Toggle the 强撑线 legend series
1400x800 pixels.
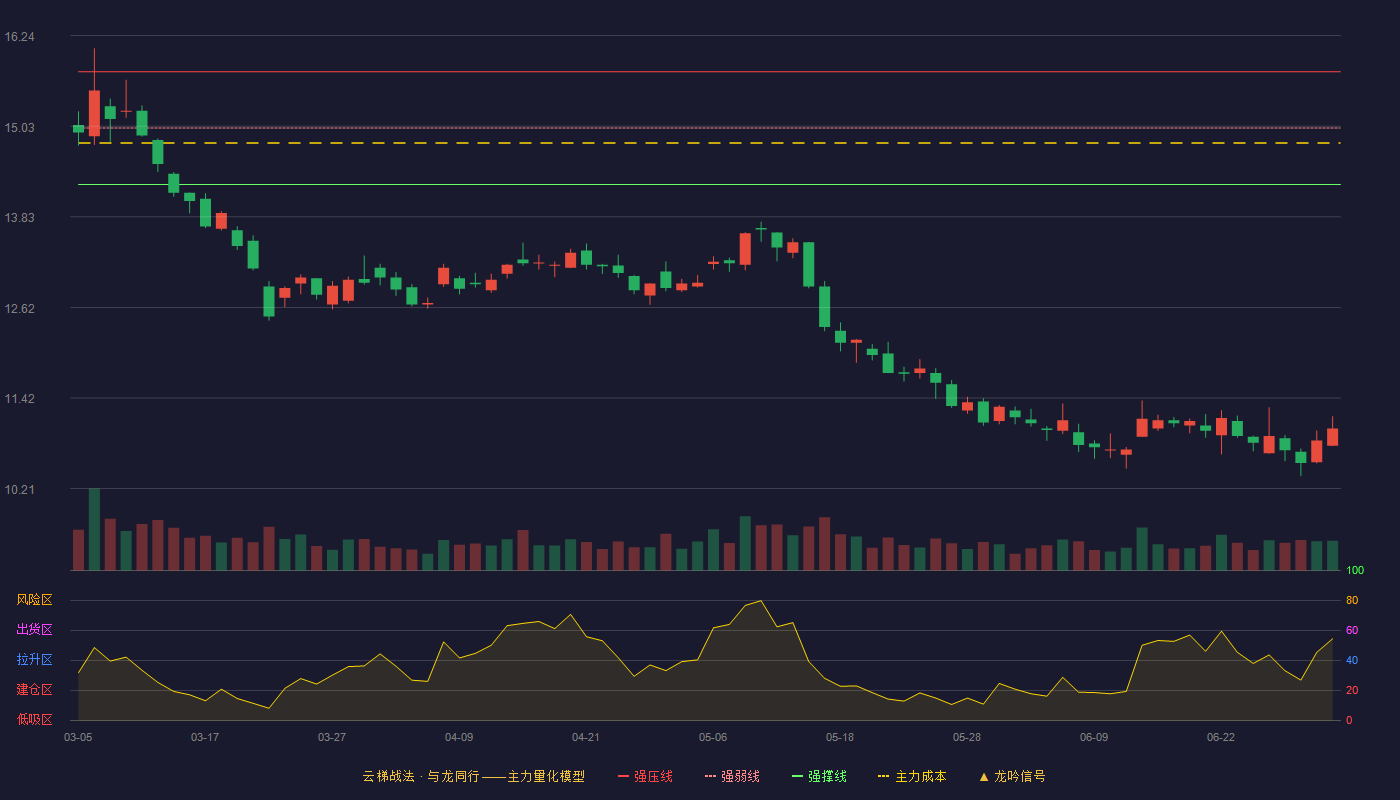(x=819, y=776)
